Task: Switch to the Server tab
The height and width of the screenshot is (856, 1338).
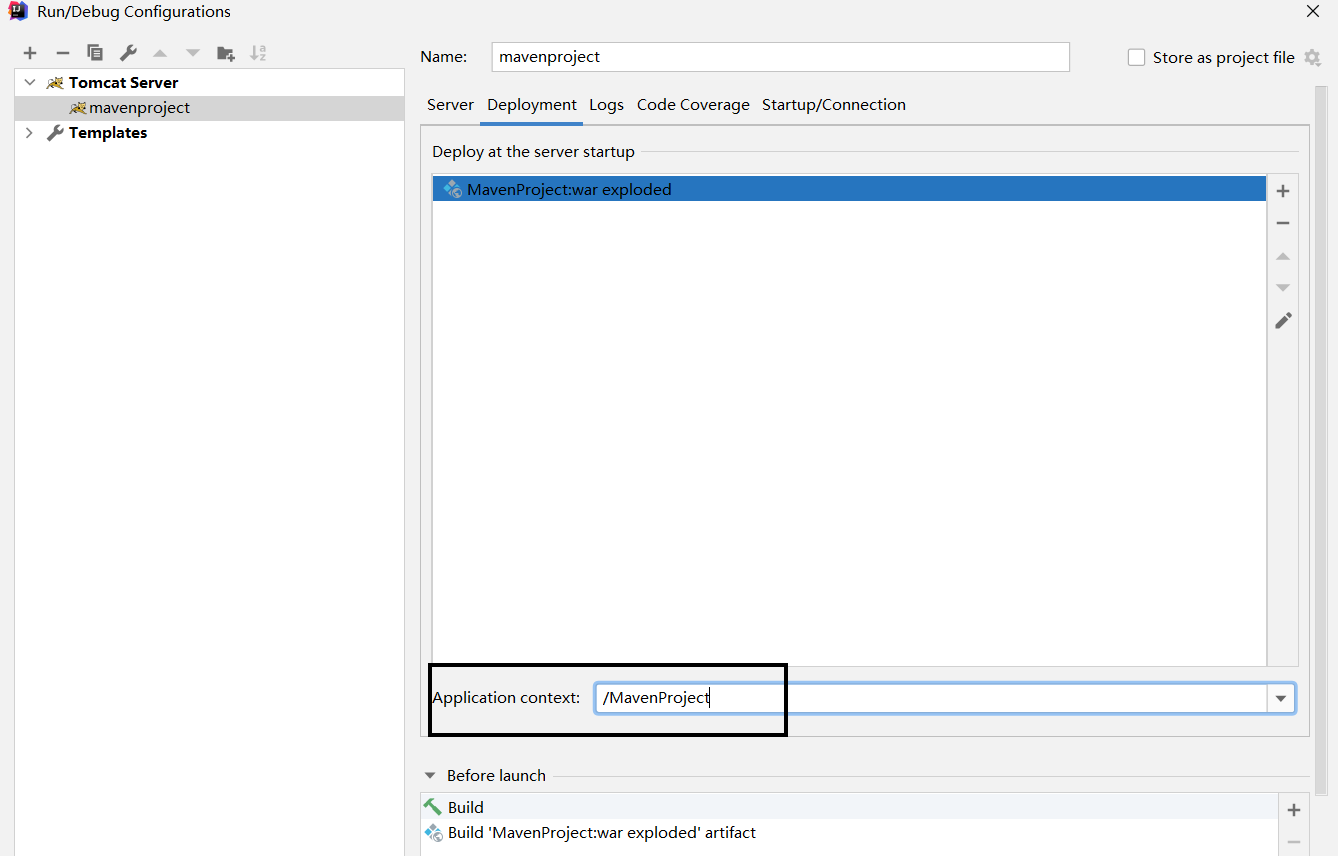Action: pyautogui.click(x=450, y=104)
